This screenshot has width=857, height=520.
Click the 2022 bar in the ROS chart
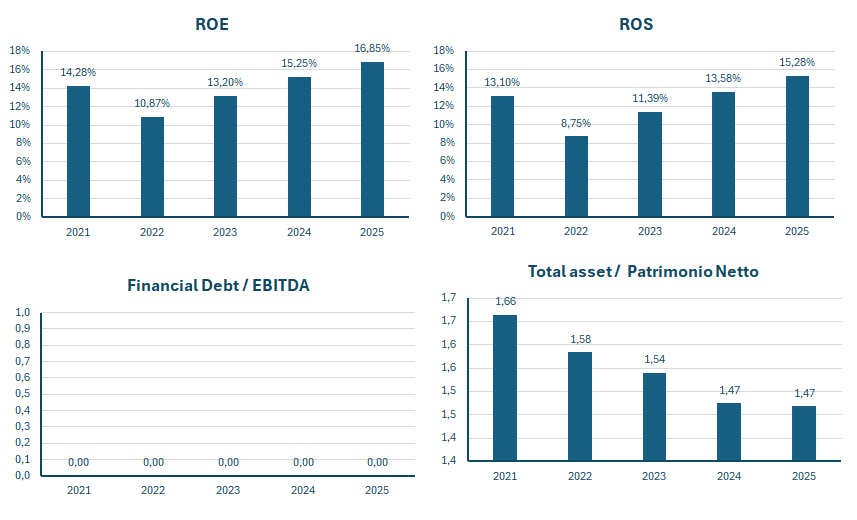pos(576,177)
